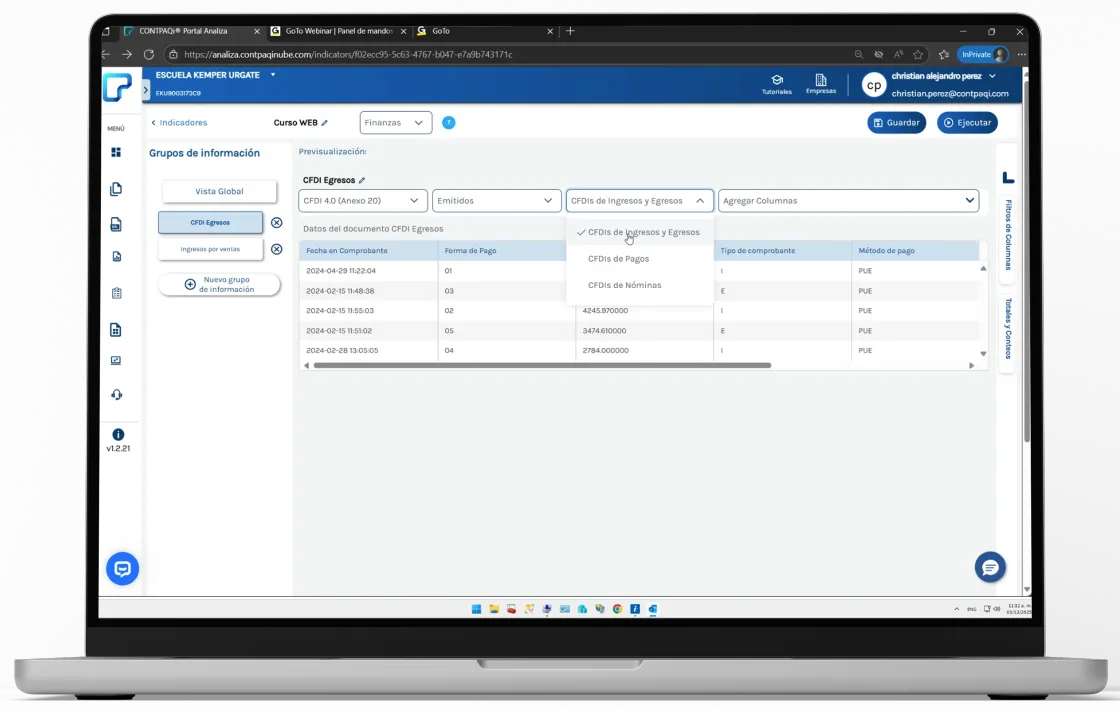The image size is (1120, 713).
Task: Click the Método de pago column header
Action: pyautogui.click(x=914, y=251)
